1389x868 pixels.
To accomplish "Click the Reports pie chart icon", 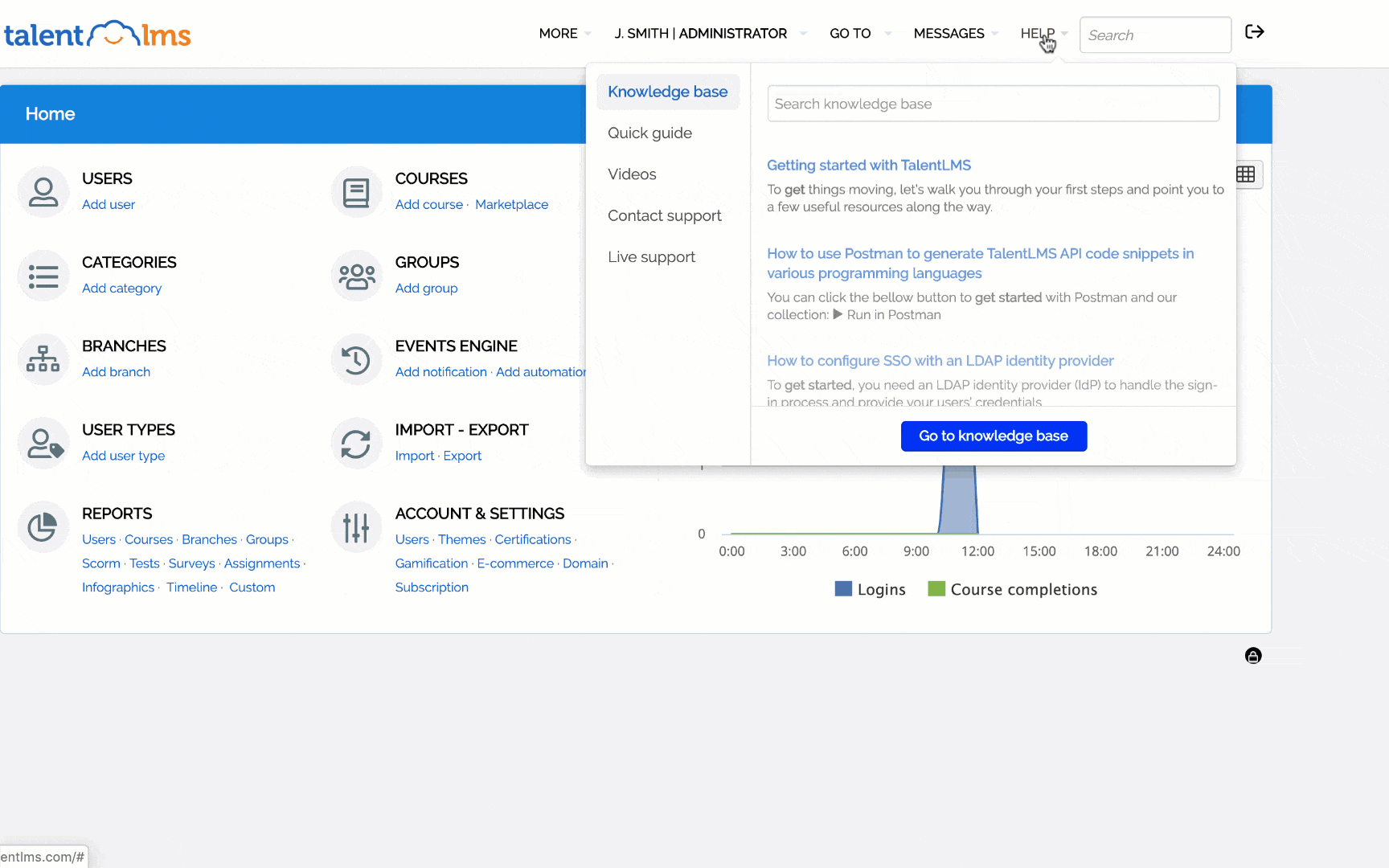I will (43, 526).
